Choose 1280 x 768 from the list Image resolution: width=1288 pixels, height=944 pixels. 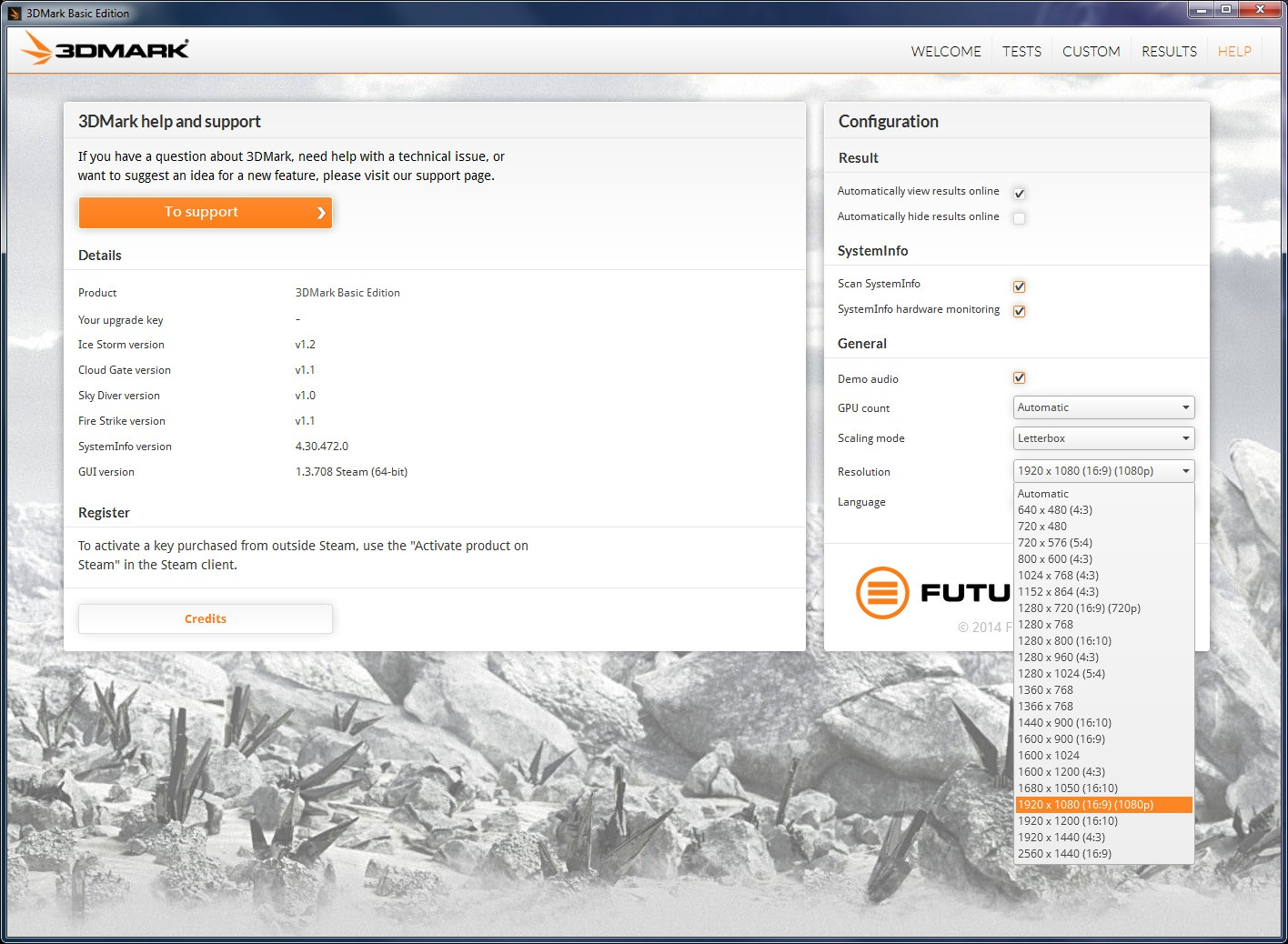click(1103, 625)
